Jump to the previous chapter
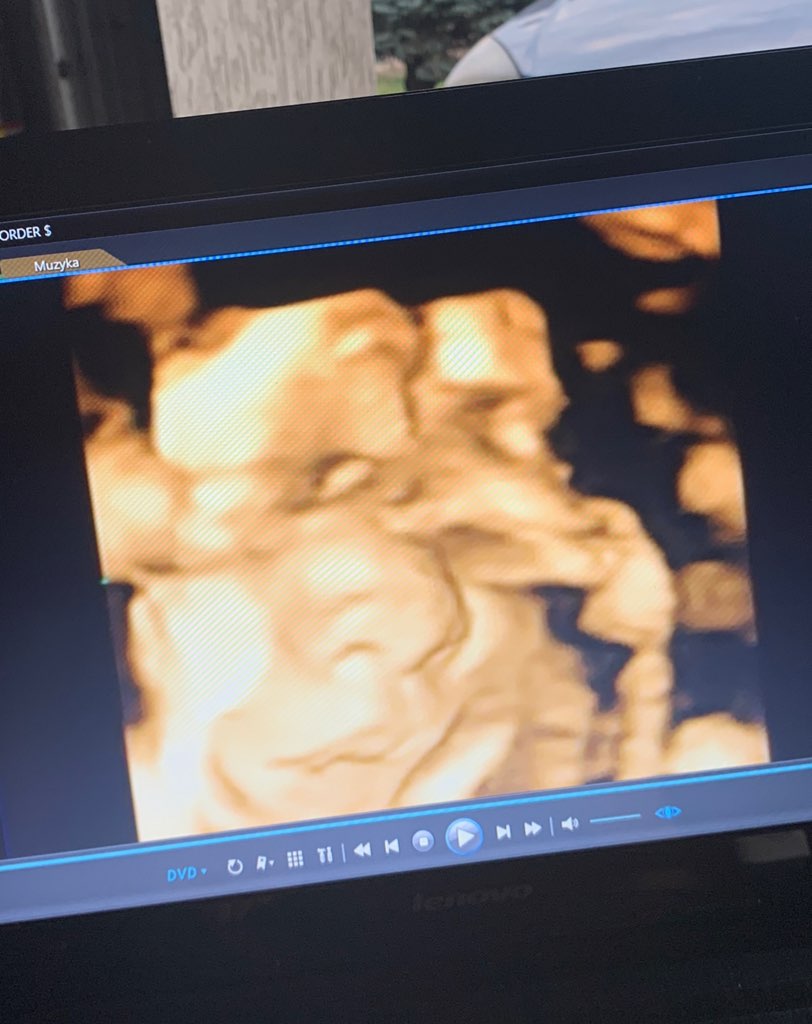The height and width of the screenshot is (1024, 812). [392, 846]
